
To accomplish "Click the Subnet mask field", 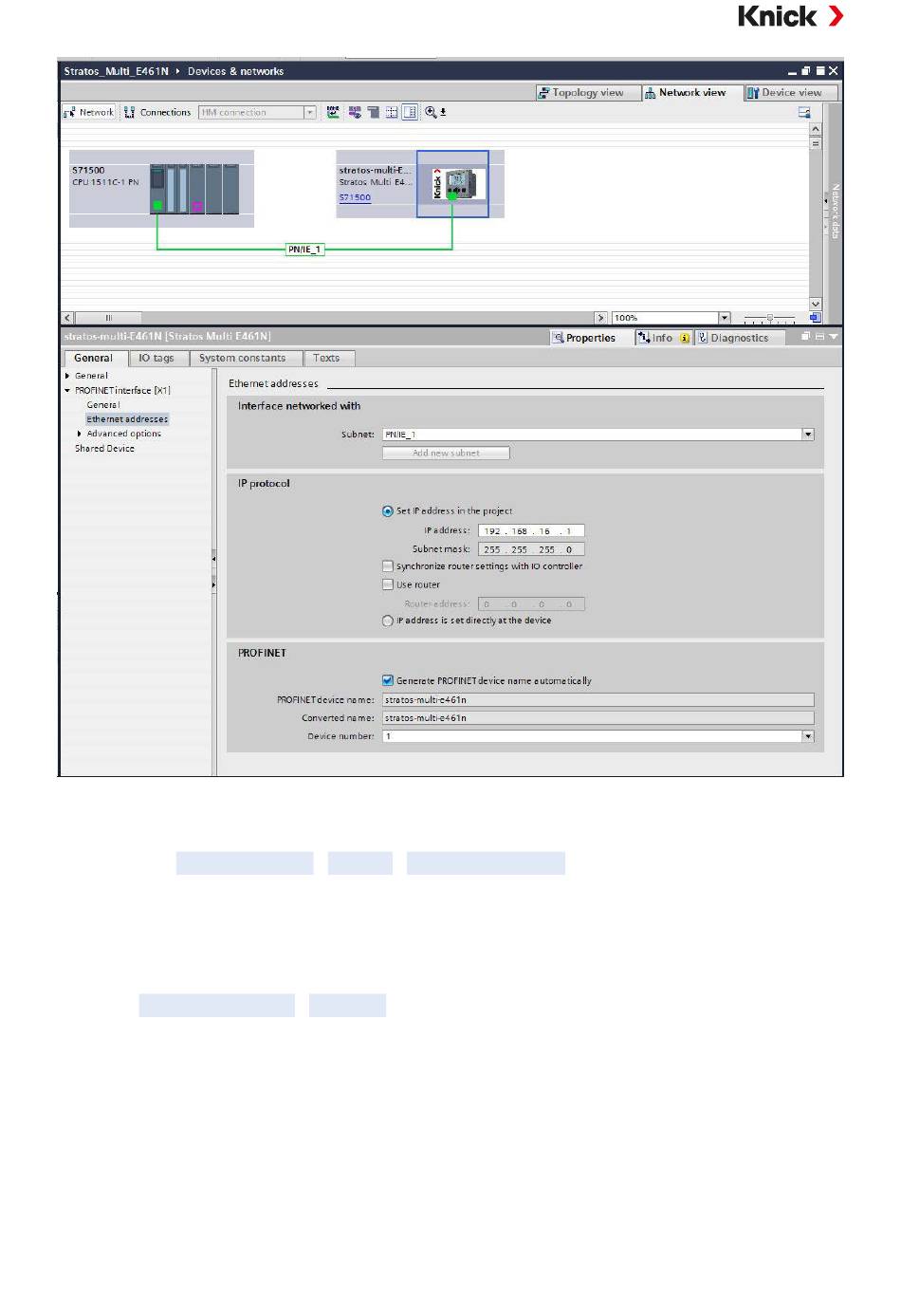I will click(x=531, y=549).
